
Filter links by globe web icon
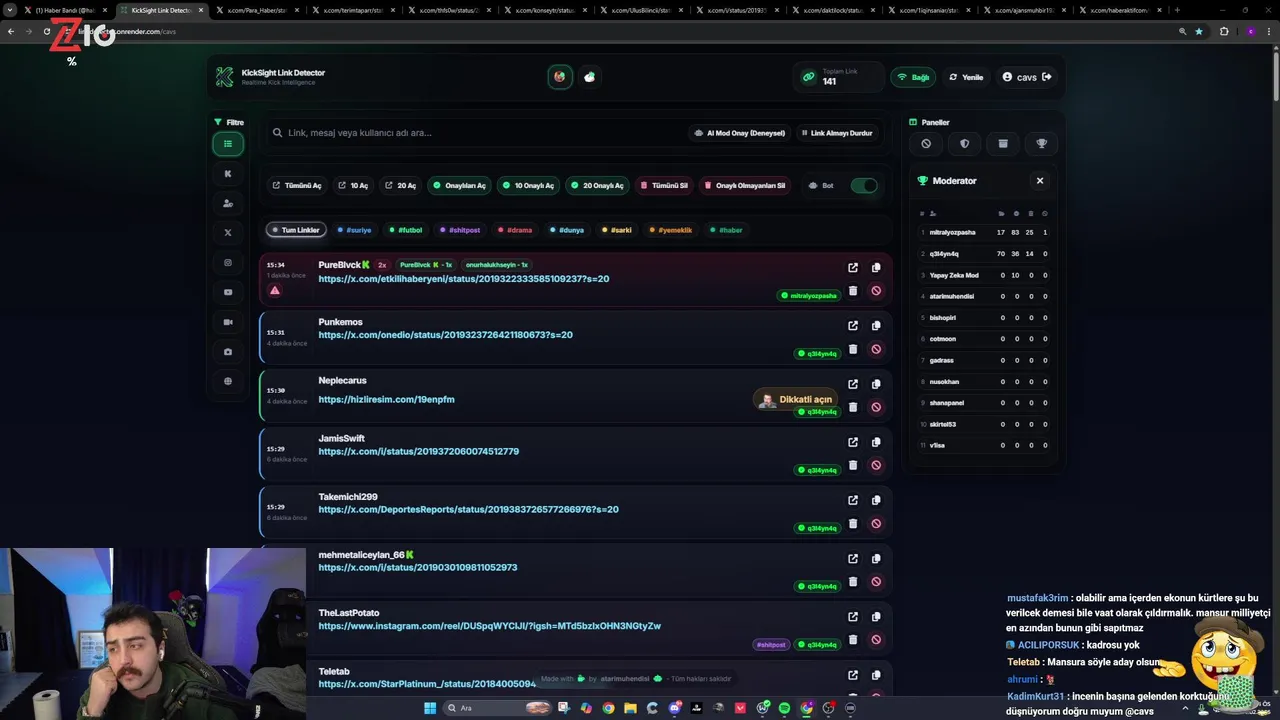point(228,381)
